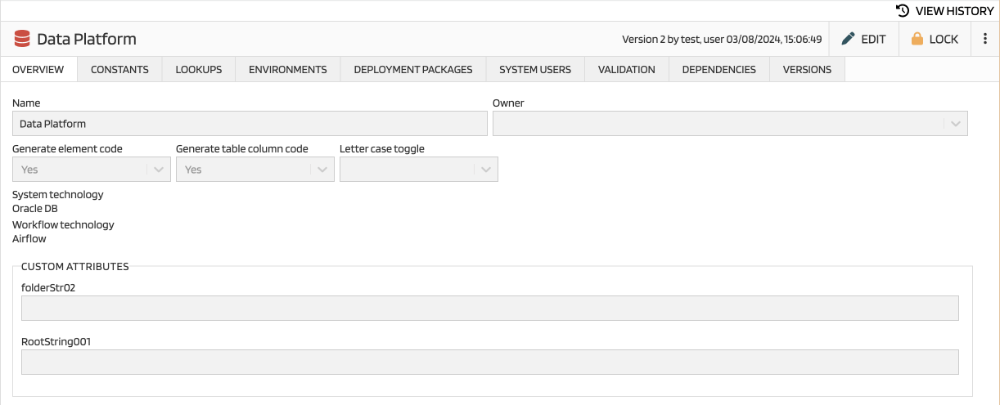
Task: Open the Generate element code dropdown
Action: [x=158, y=170]
